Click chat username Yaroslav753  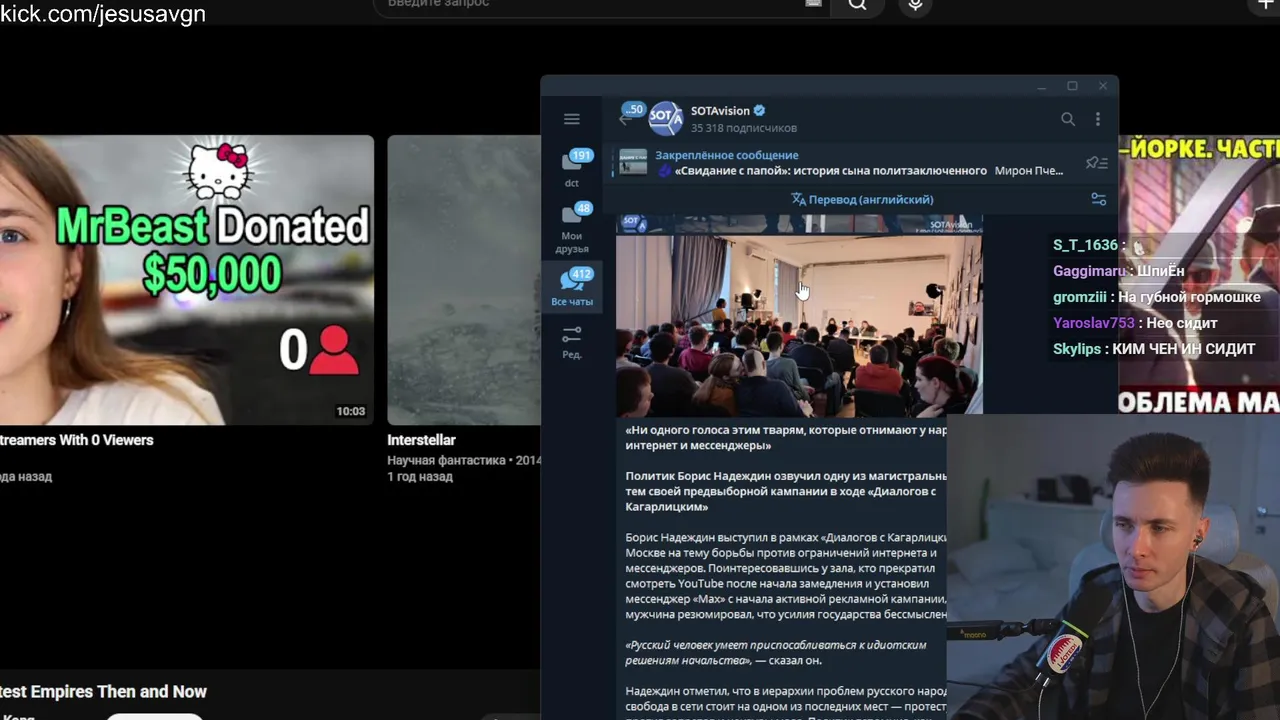pyautogui.click(x=1094, y=323)
